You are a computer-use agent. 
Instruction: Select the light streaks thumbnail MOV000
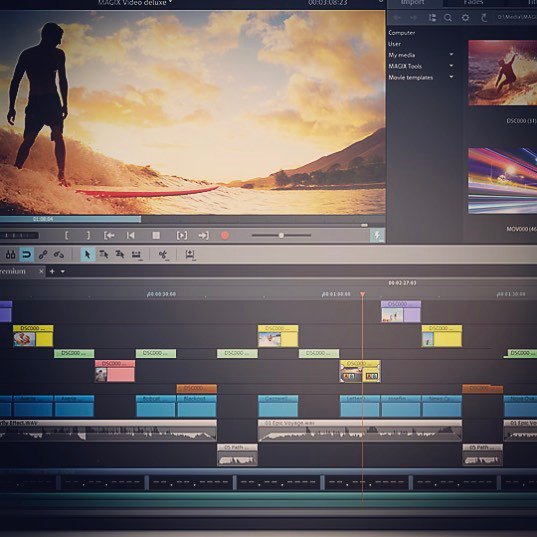[x=502, y=181]
